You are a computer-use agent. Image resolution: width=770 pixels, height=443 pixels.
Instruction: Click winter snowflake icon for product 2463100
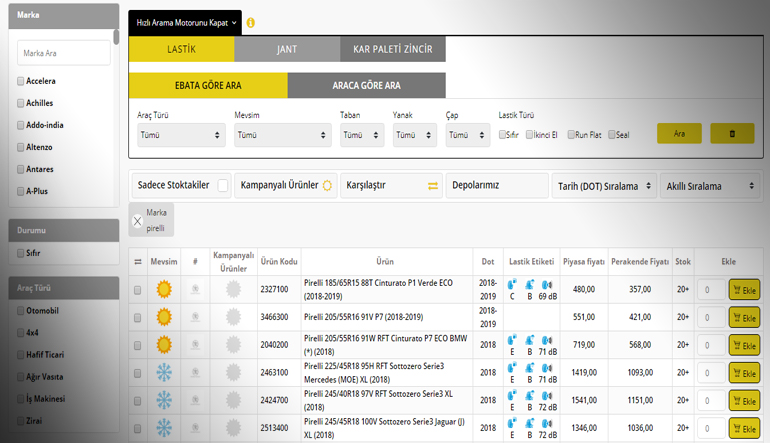tap(164, 373)
